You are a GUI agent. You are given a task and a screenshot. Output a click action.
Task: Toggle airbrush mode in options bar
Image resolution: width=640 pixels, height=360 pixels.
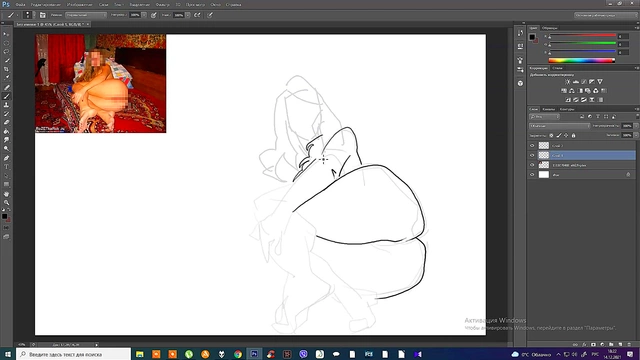tap(197, 15)
